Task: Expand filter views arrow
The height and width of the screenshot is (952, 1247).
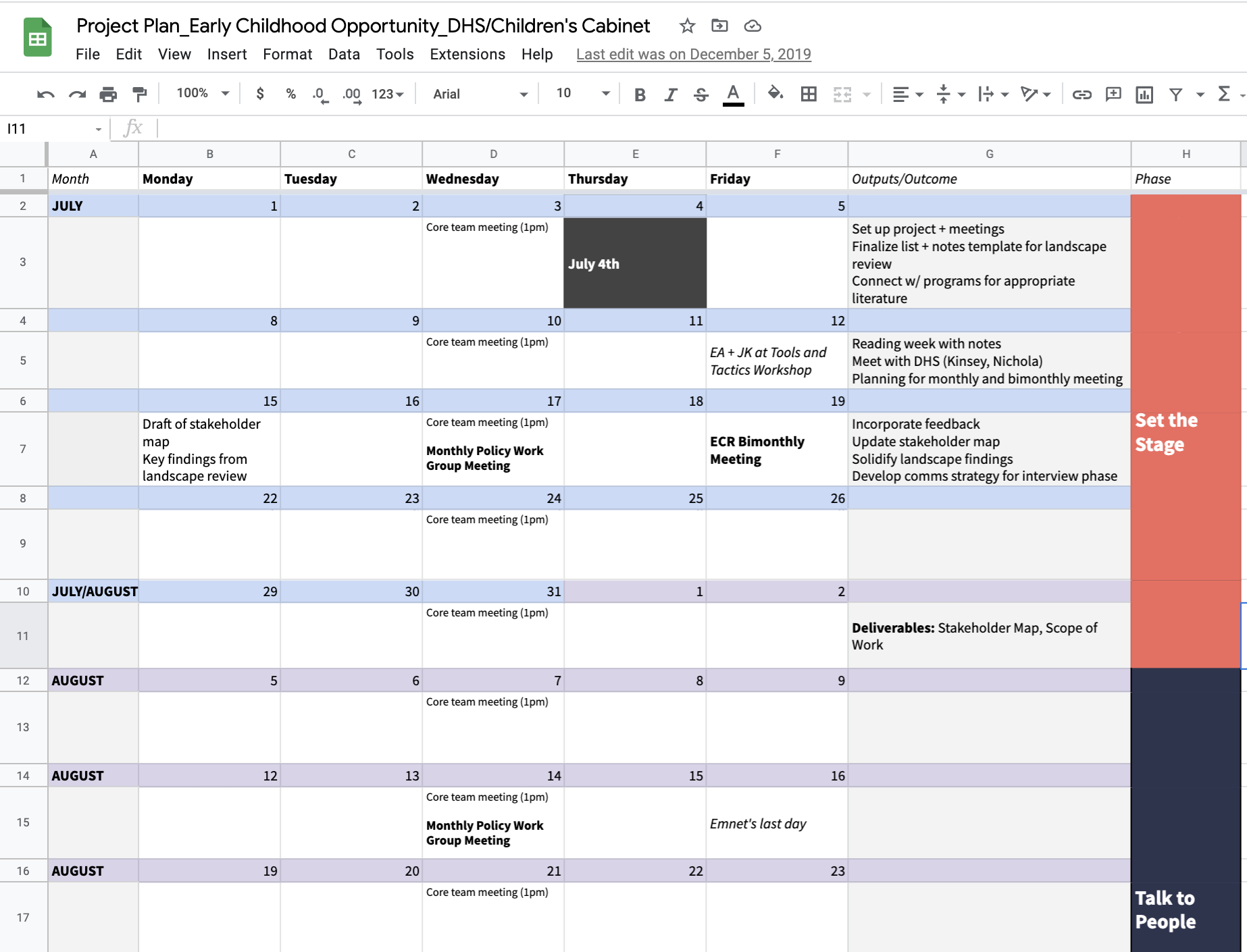Action: point(1200,95)
